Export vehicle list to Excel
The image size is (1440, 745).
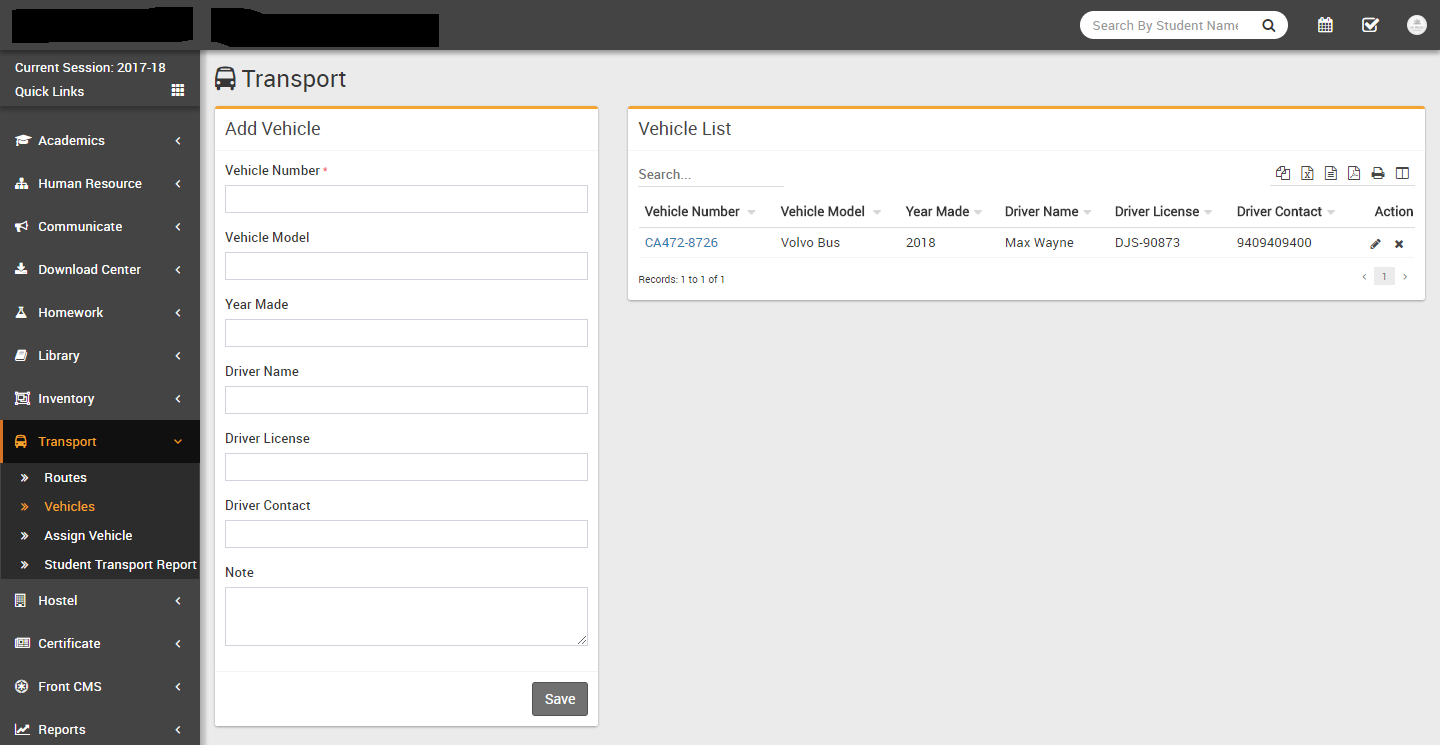pyautogui.click(x=1307, y=173)
